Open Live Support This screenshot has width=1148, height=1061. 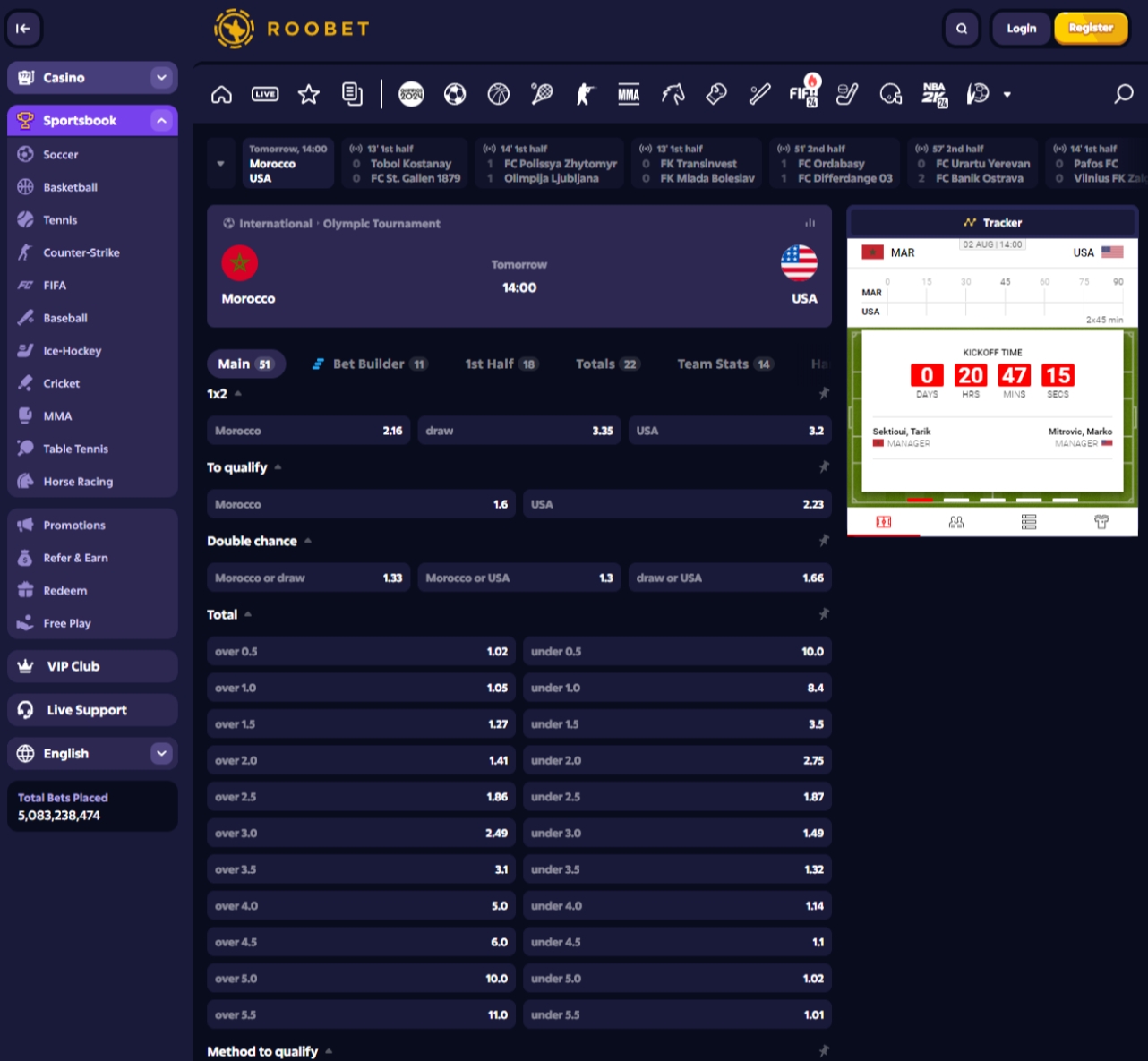(x=92, y=710)
